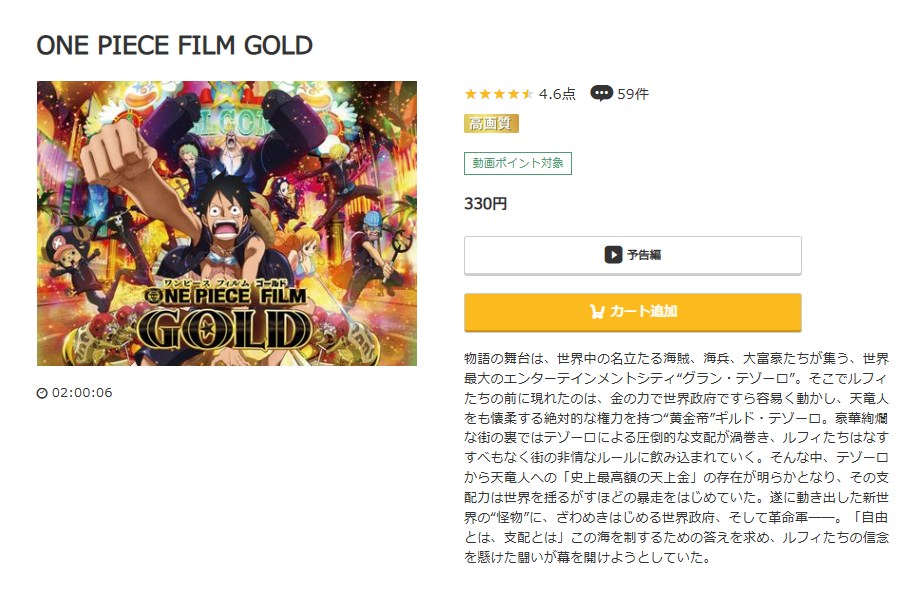This screenshot has height=592, width=915.
Task: Click the play icon inside the 予告編 button
Action: coord(613,253)
